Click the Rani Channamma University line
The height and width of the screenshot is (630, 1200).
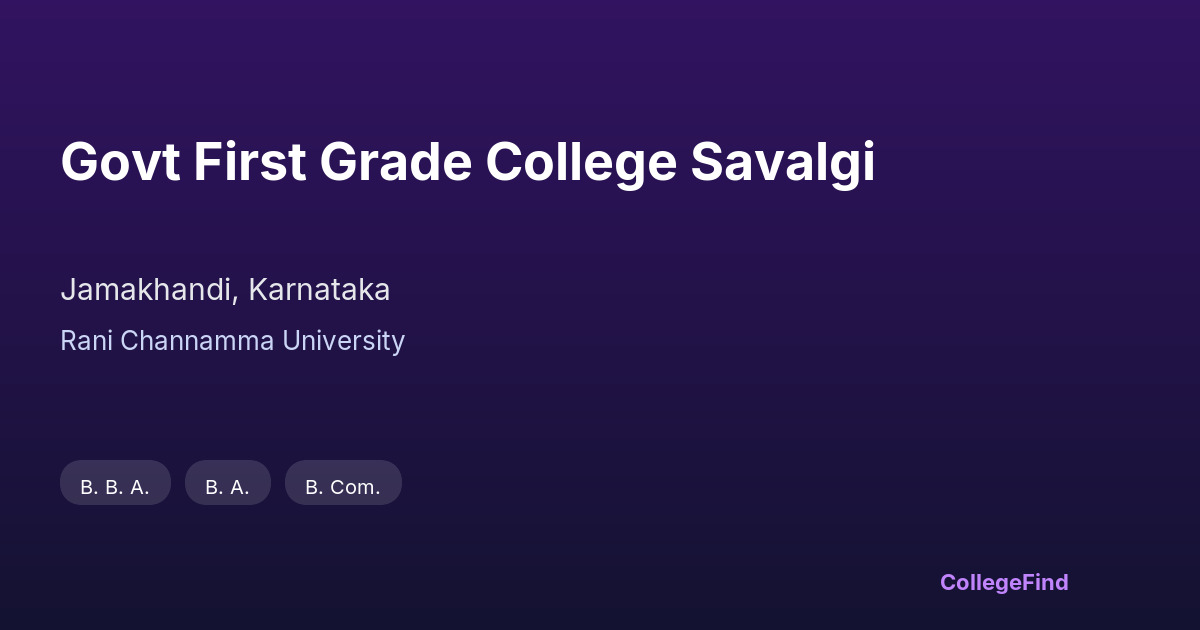(x=232, y=341)
